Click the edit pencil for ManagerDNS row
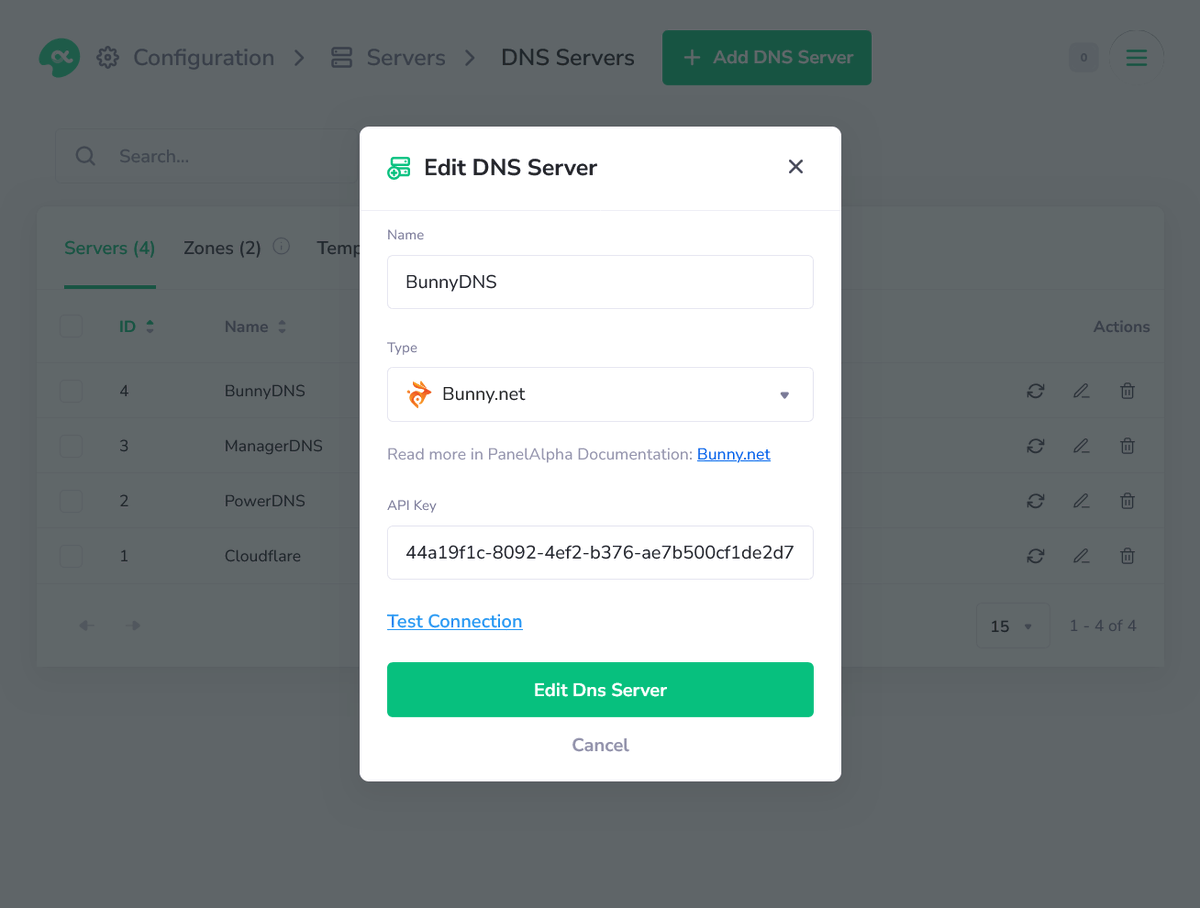Screen dimensions: 1200x908 pyautogui.click(x=1081, y=446)
